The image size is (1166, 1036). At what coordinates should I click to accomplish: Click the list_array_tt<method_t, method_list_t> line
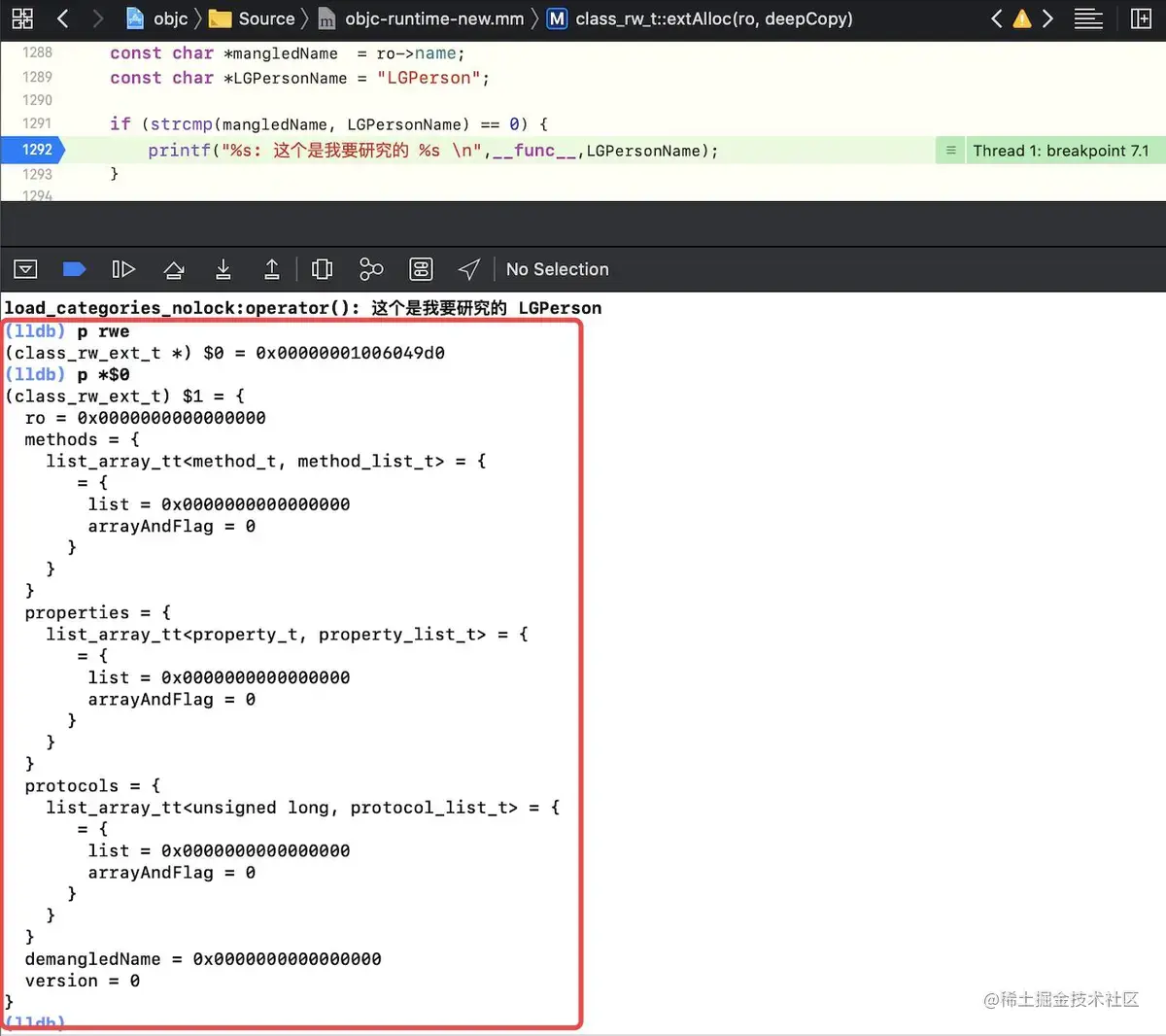click(266, 461)
